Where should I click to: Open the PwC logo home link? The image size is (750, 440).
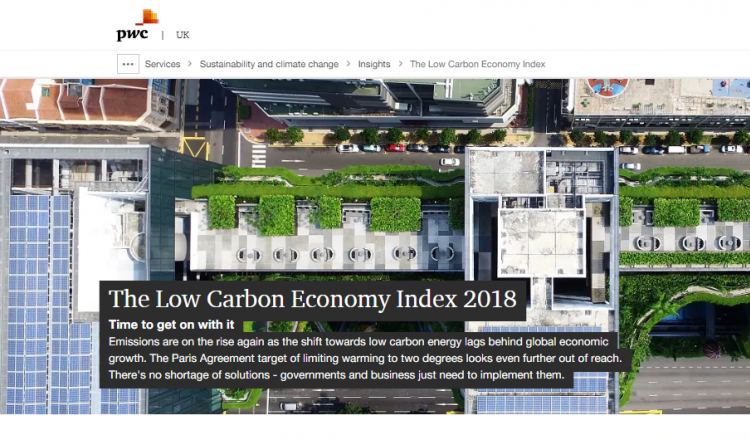tap(137, 25)
